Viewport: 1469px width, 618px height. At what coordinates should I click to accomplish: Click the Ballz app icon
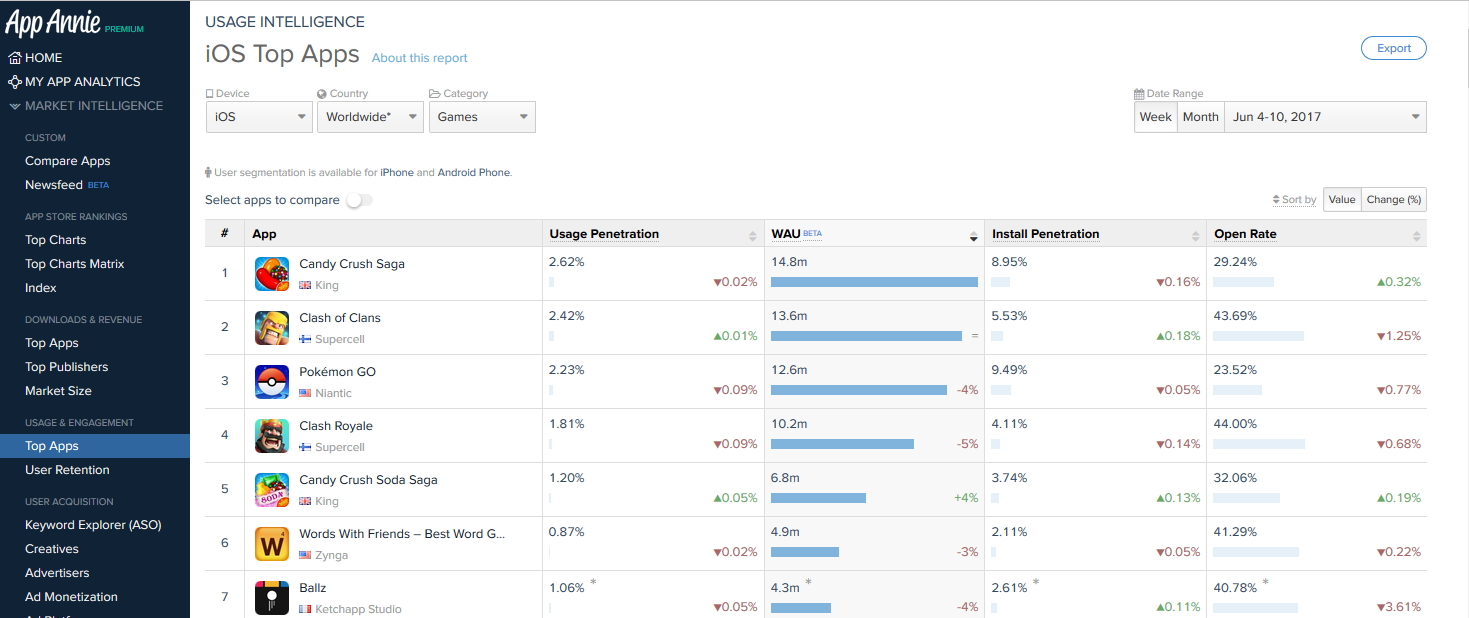point(272,597)
